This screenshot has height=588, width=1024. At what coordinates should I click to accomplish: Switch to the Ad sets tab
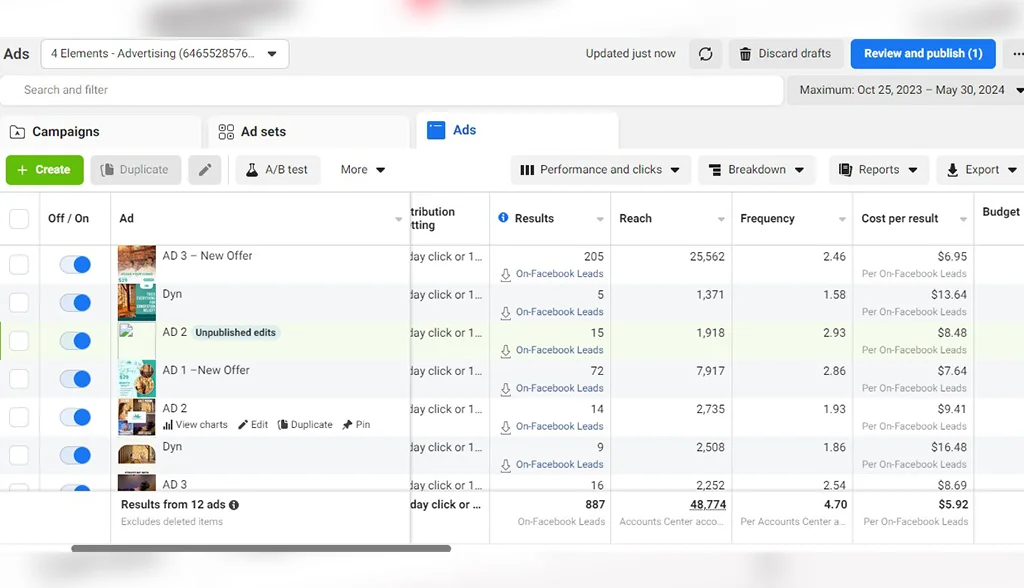pyautogui.click(x=309, y=132)
